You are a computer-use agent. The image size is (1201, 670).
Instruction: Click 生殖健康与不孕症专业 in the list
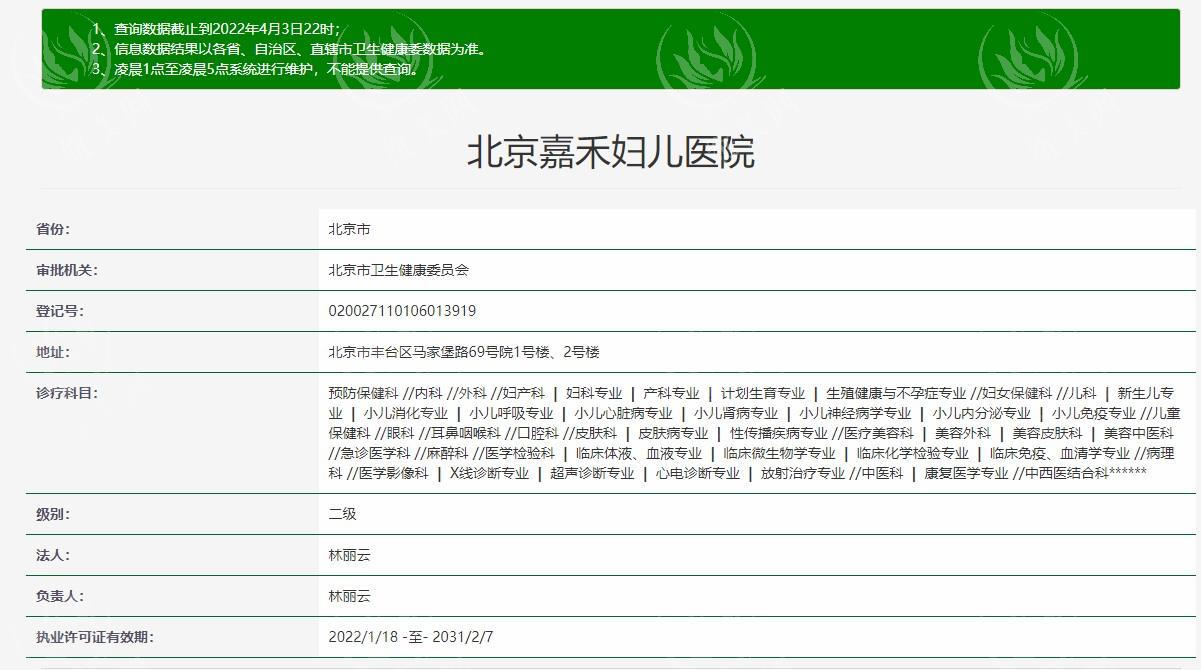(896, 393)
